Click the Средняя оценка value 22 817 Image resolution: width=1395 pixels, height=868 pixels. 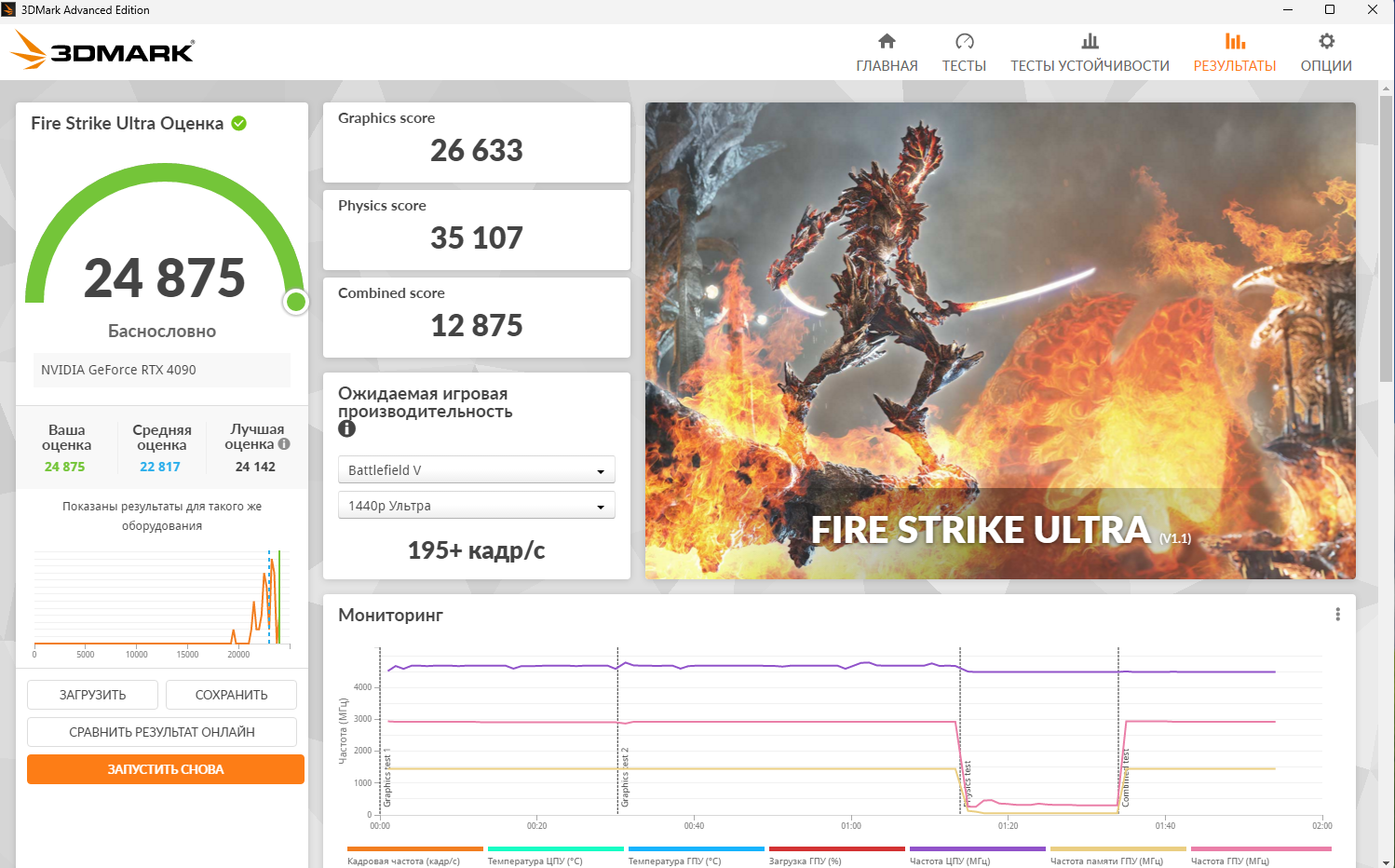coord(160,467)
